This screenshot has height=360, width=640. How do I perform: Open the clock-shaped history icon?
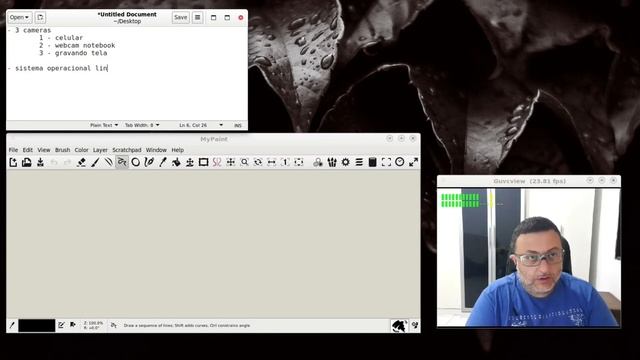(x=400, y=162)
